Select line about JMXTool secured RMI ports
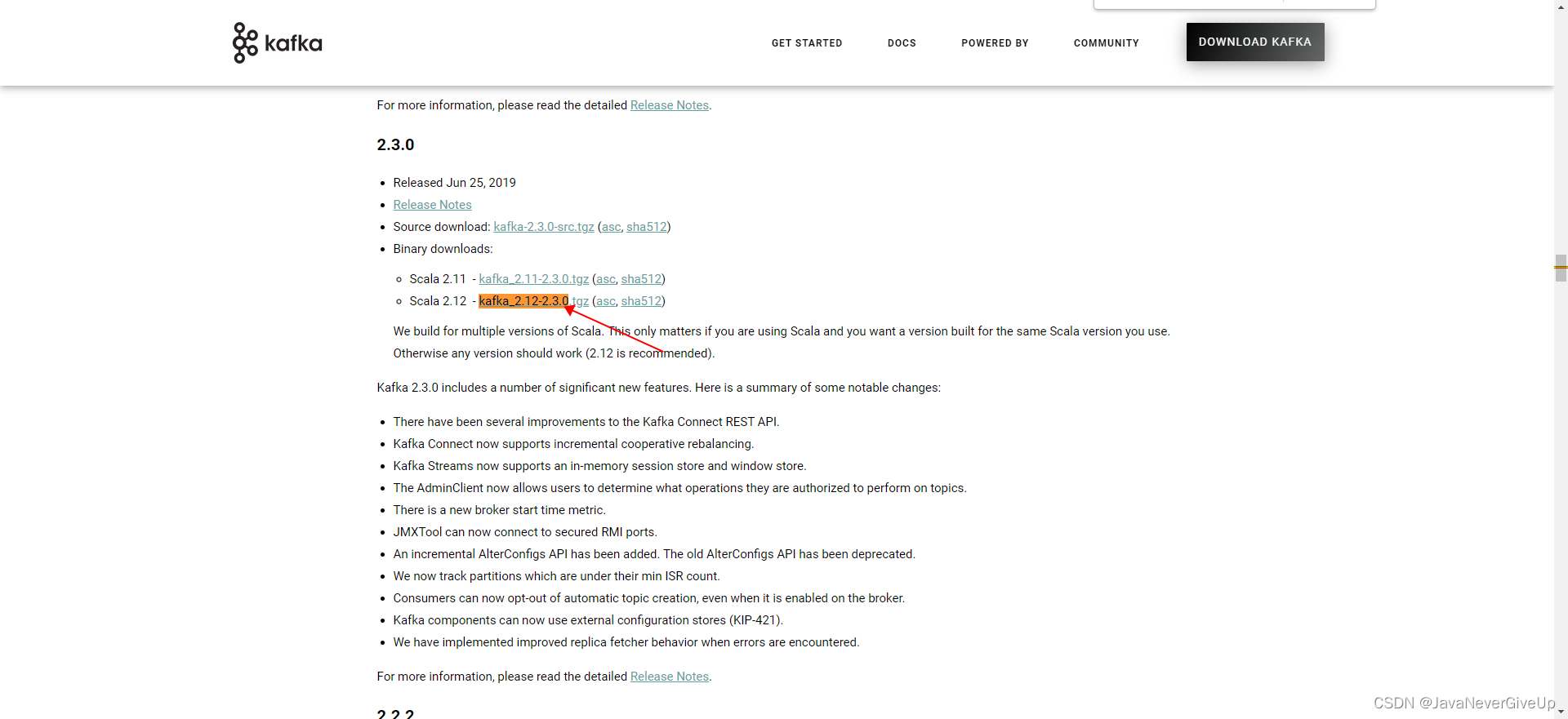 click(x=525, y=532)
